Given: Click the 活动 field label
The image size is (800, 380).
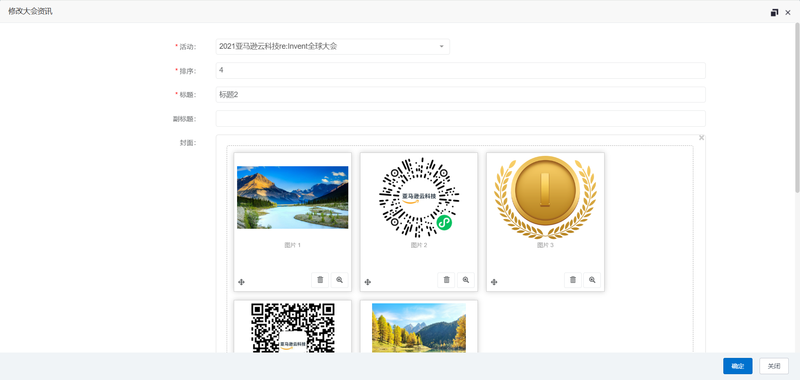Looking at the screenshot, I should coord(186,46).
